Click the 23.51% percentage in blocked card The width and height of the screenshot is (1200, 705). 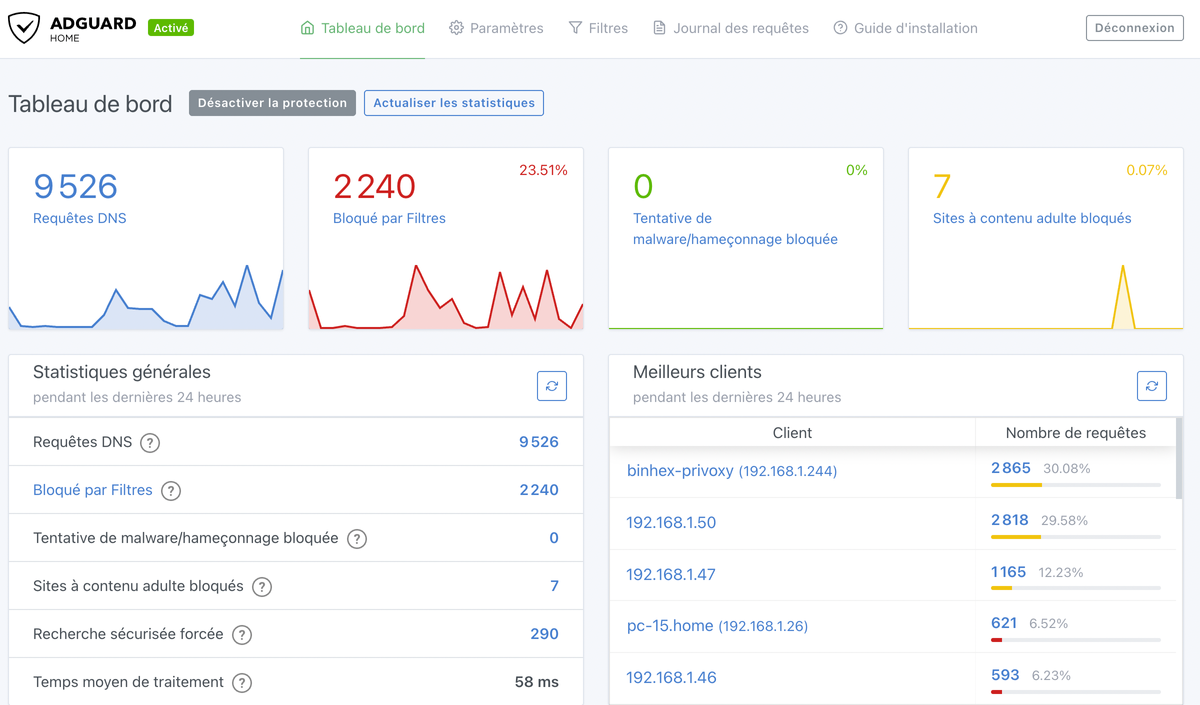543,170
